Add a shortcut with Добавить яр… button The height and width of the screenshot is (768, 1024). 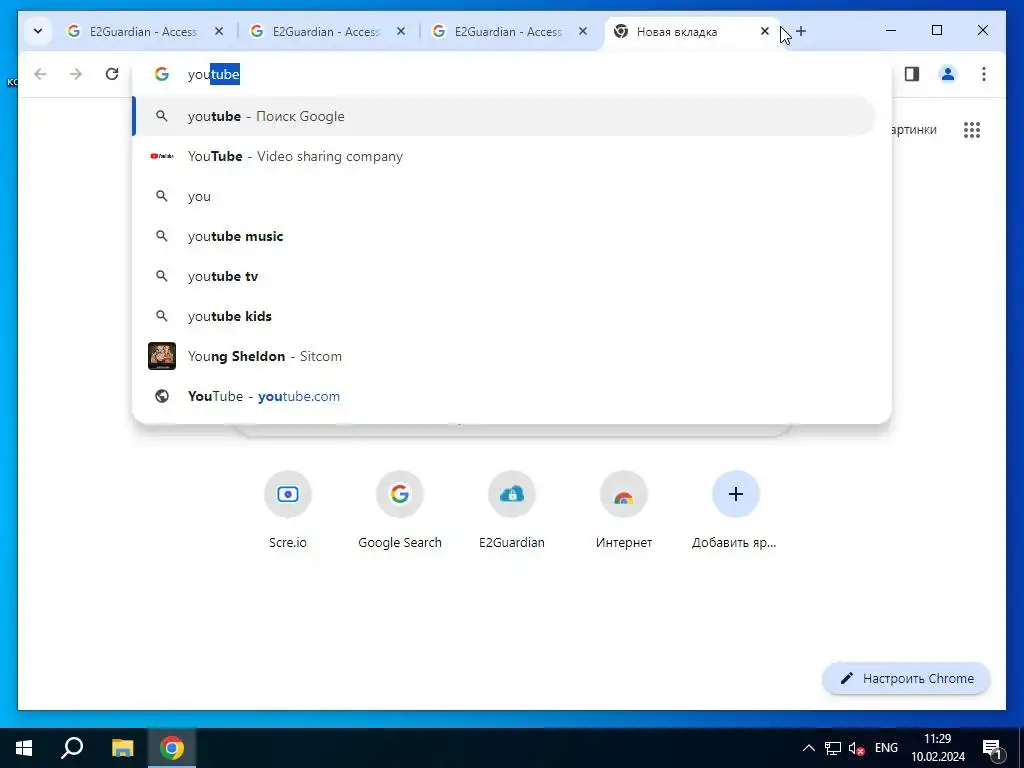(x=735, y=511)
